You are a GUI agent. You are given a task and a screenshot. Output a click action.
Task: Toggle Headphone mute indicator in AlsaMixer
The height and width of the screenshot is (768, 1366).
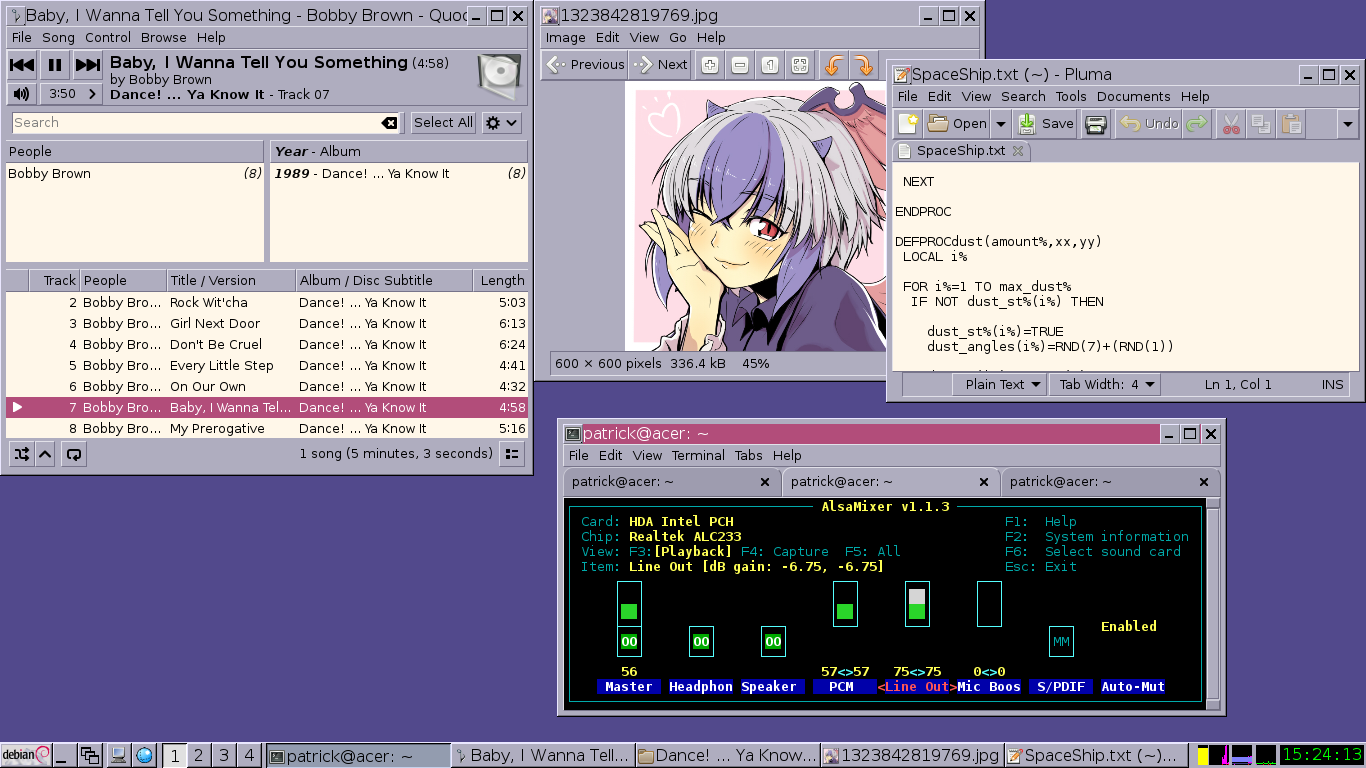click(701, 641)
